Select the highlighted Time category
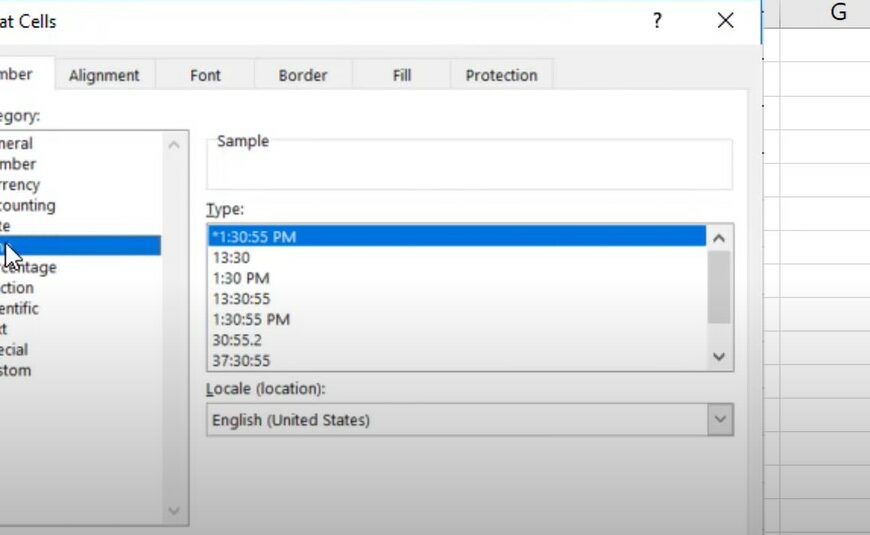The height and width of the screenshot is (535, 870). [x=80, y=246]
